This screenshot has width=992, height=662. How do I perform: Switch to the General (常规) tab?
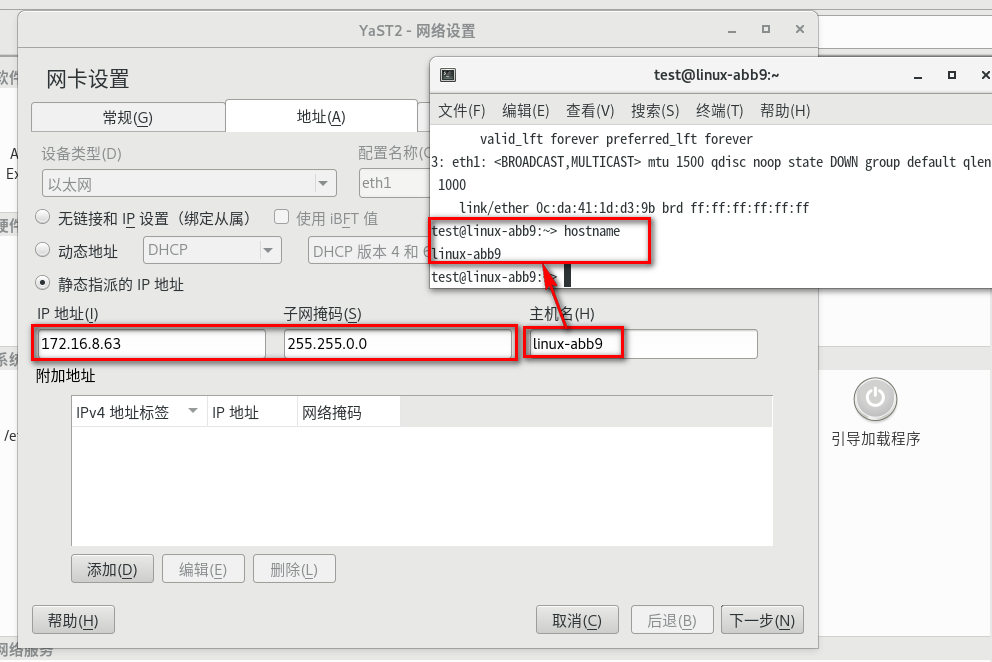coord(128,117)
